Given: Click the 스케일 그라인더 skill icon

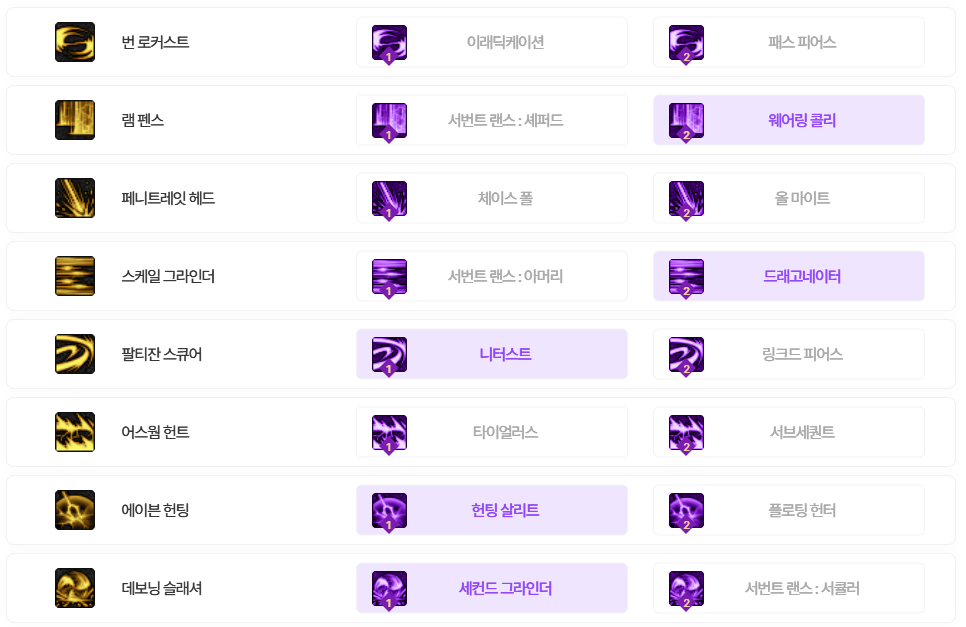Looking at the screenshot, I should coord(75,276).
